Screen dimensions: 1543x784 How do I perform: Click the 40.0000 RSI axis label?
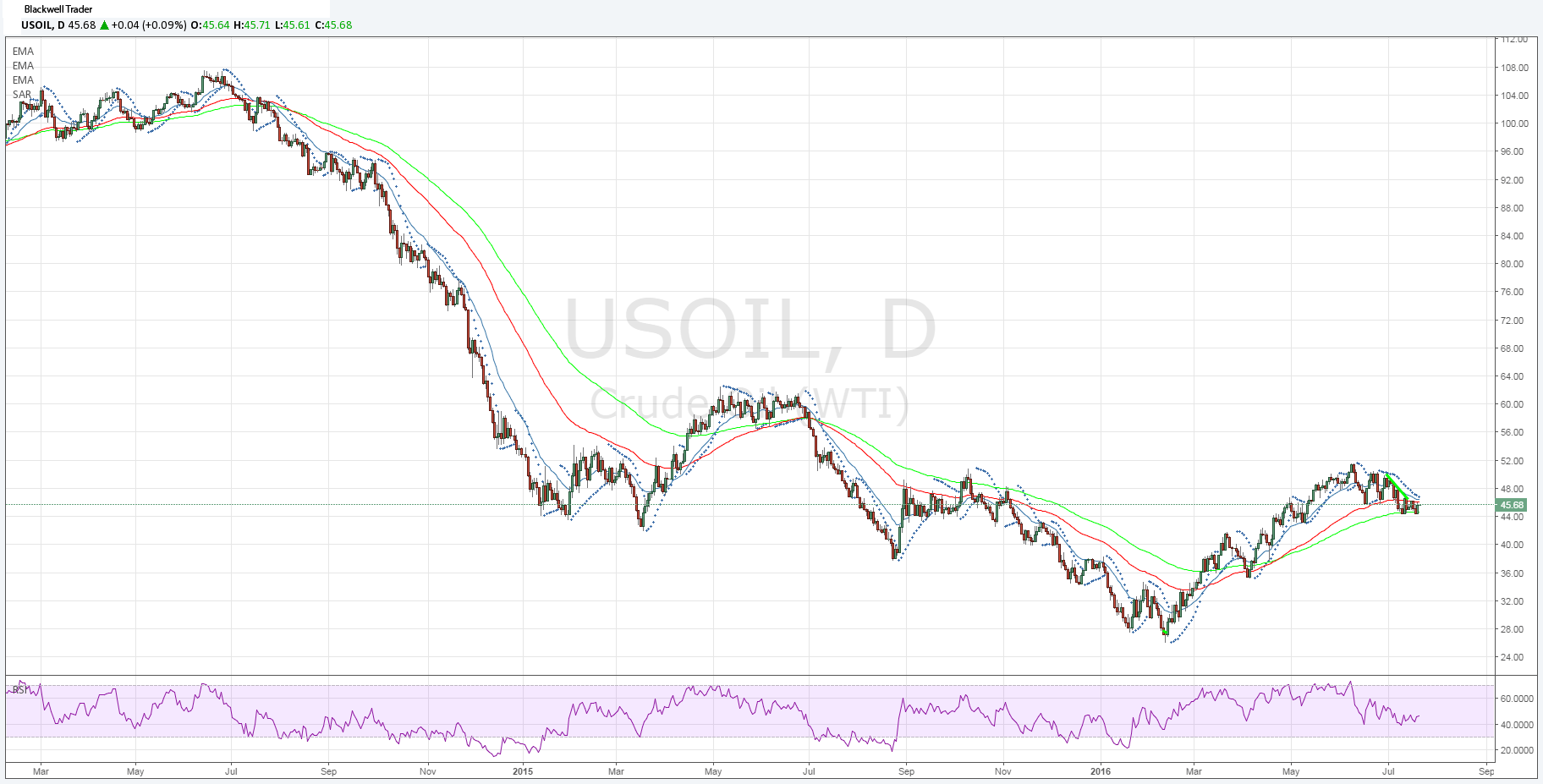coord(1517,725)
